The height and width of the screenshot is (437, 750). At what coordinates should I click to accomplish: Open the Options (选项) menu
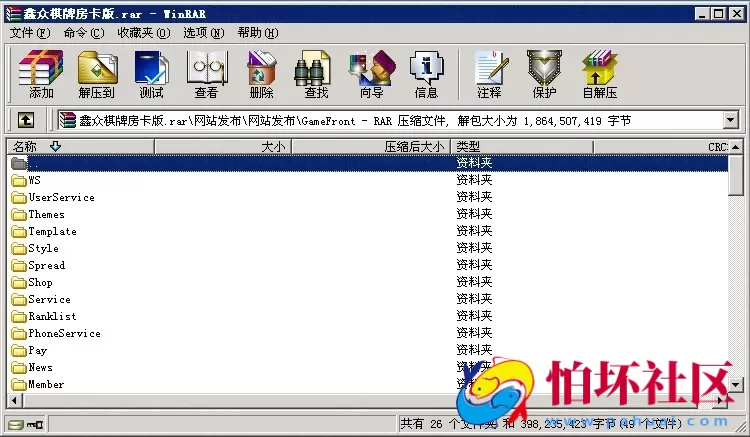pos(203,33)
